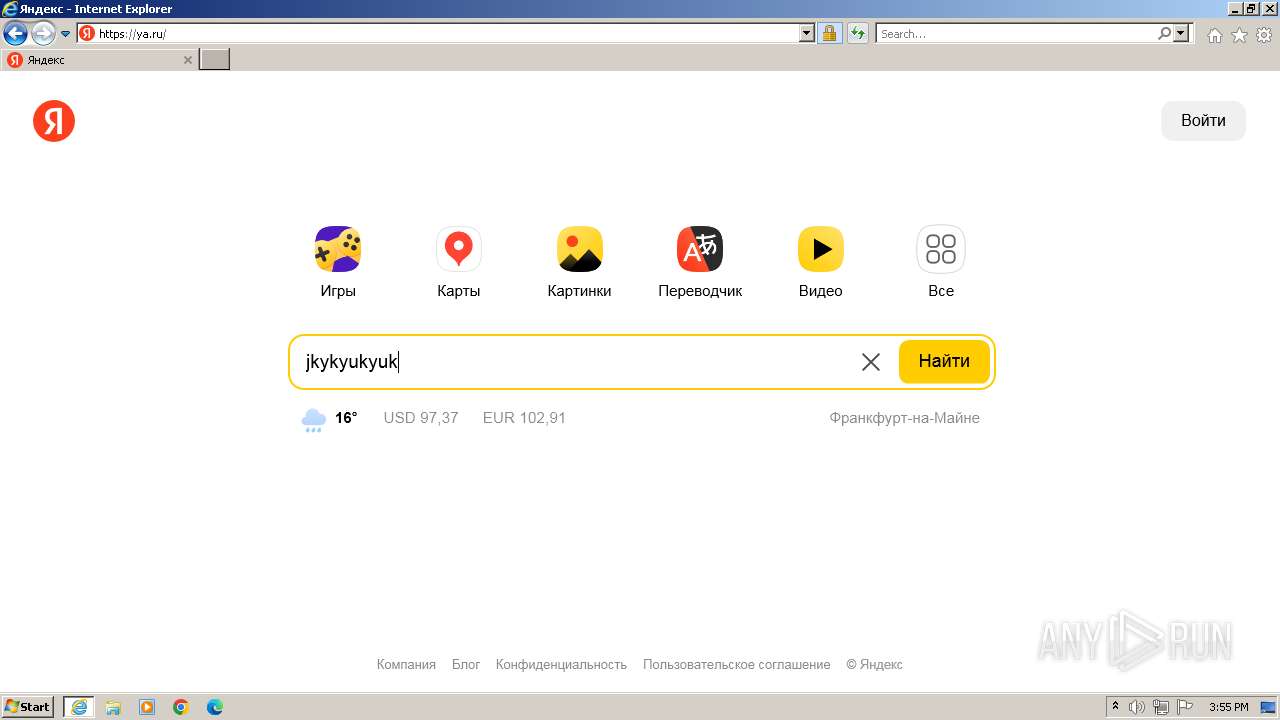Expand the address bar dropdown arrow
The height and width of the screenshot is (720, 1280).
pos(807,33)
